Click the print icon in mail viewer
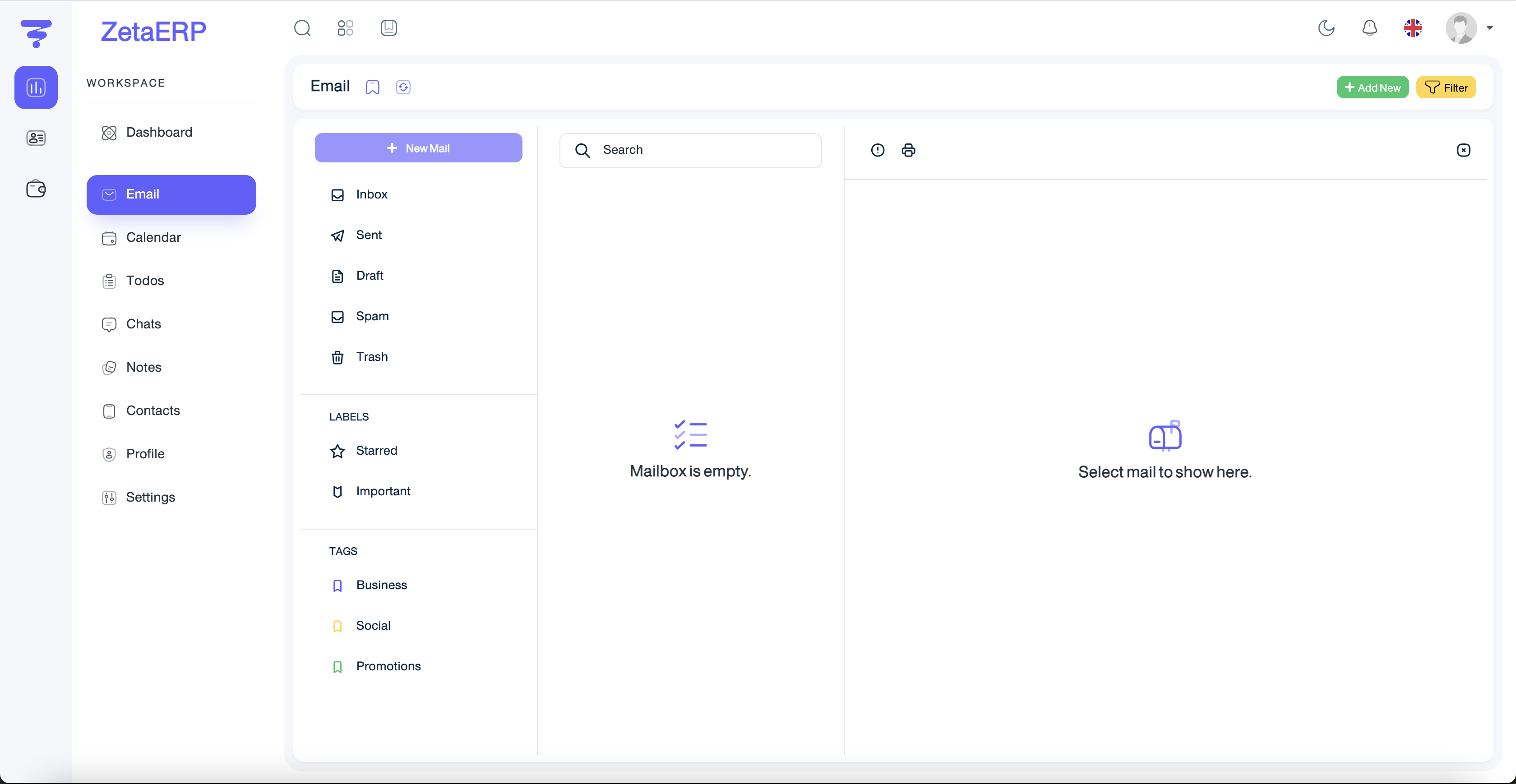The height and width of the screenshot is (784, 1516). pos(908,150)
